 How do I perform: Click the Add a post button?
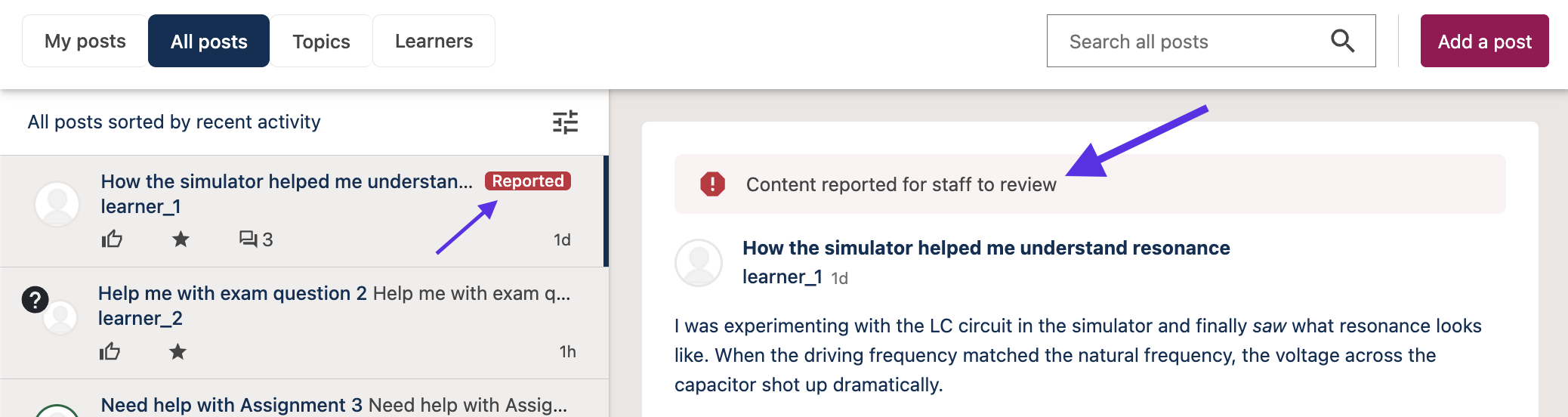[1484, 42]
